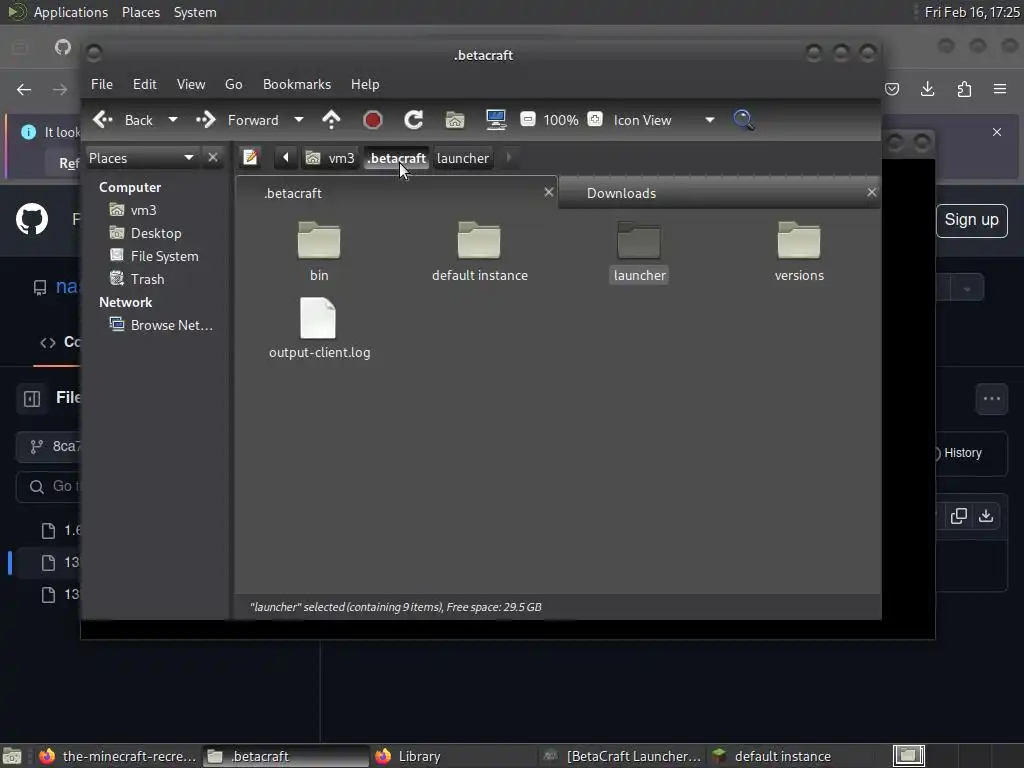Open the Home folder toolbar icon

pos(455,120)
